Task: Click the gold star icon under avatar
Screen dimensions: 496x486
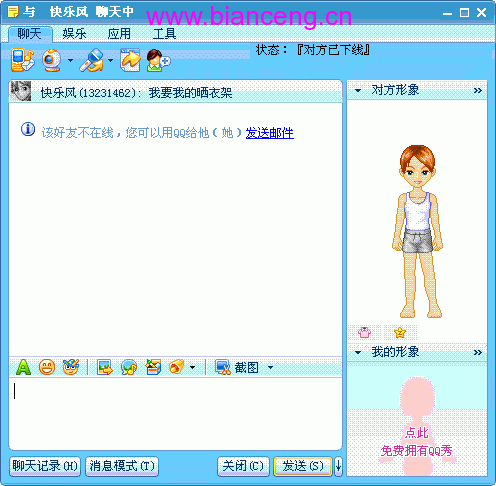Action: [400, 332]
